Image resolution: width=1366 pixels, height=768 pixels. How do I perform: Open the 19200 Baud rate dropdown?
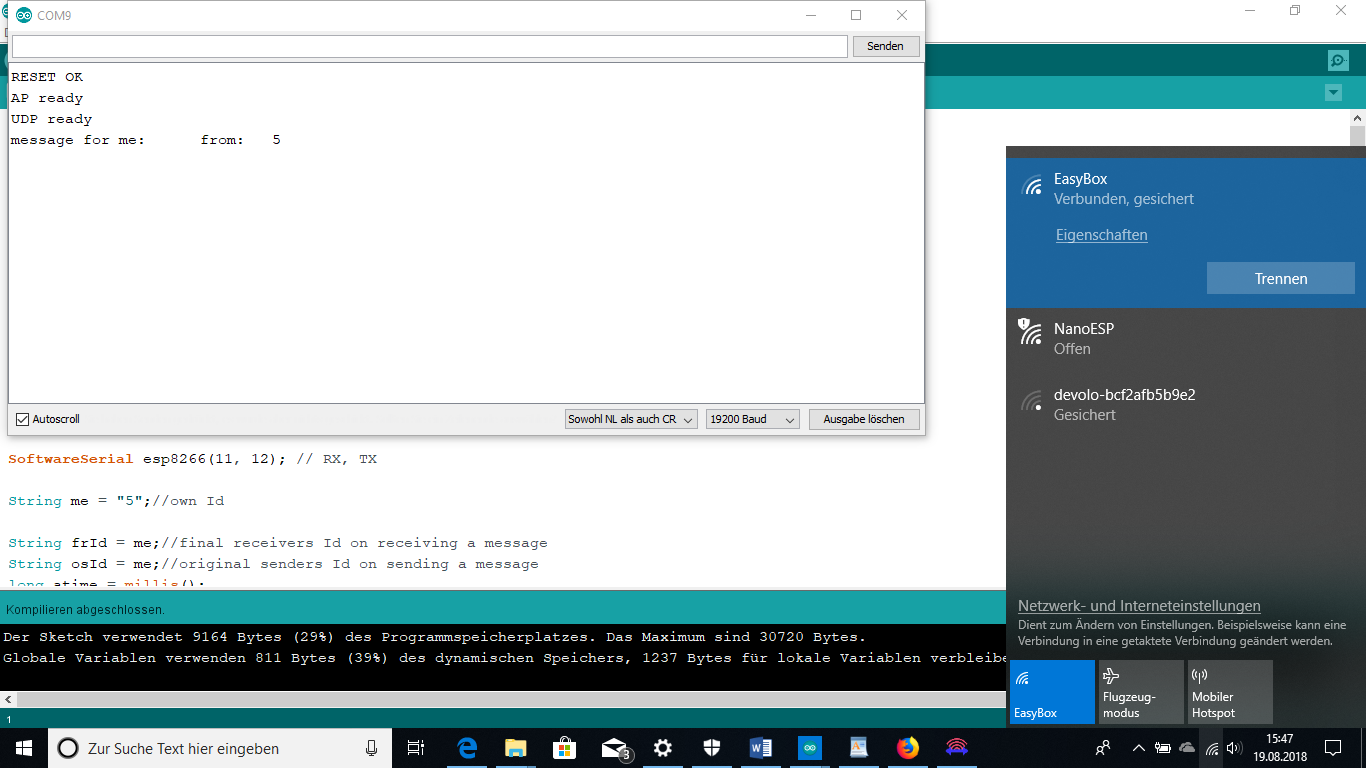(x=752, y=419)
